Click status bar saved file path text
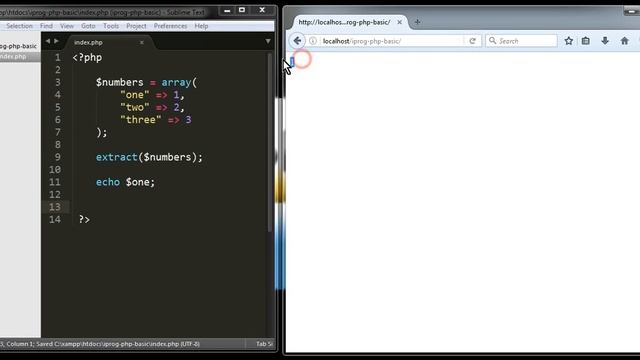 point(118,344)
